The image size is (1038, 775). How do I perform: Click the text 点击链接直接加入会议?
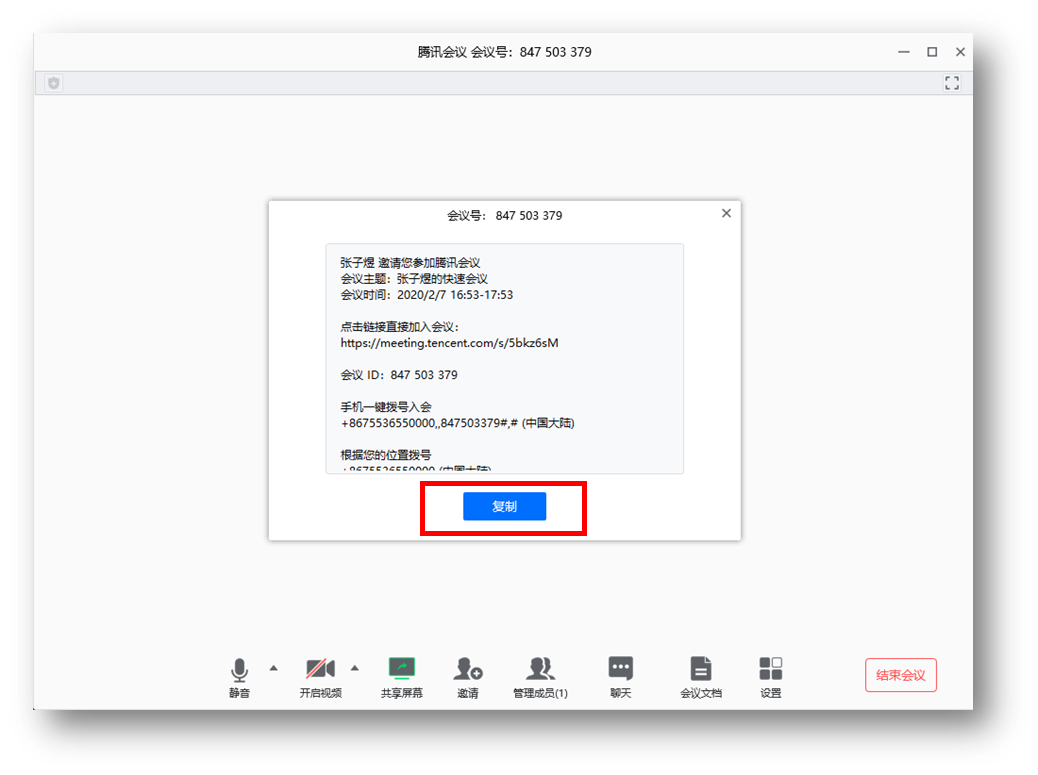(x=398, y=327)
